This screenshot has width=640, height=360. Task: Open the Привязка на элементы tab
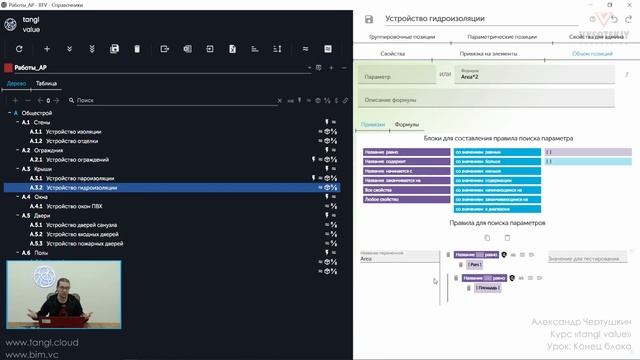pyautogui.click(x=488, y=54)
